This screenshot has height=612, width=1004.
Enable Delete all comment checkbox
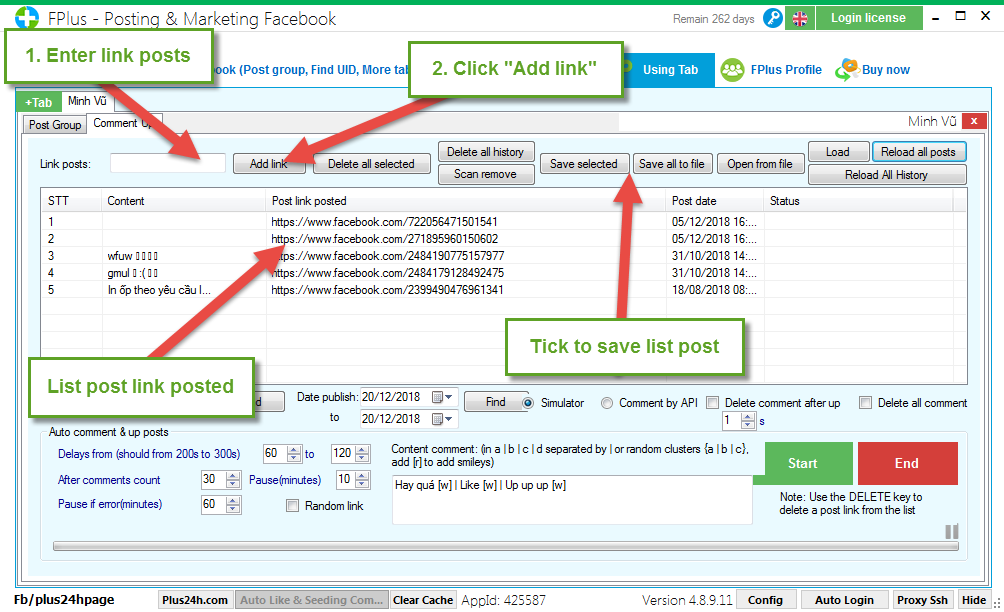pyautogui.click(x=866, y=403)
